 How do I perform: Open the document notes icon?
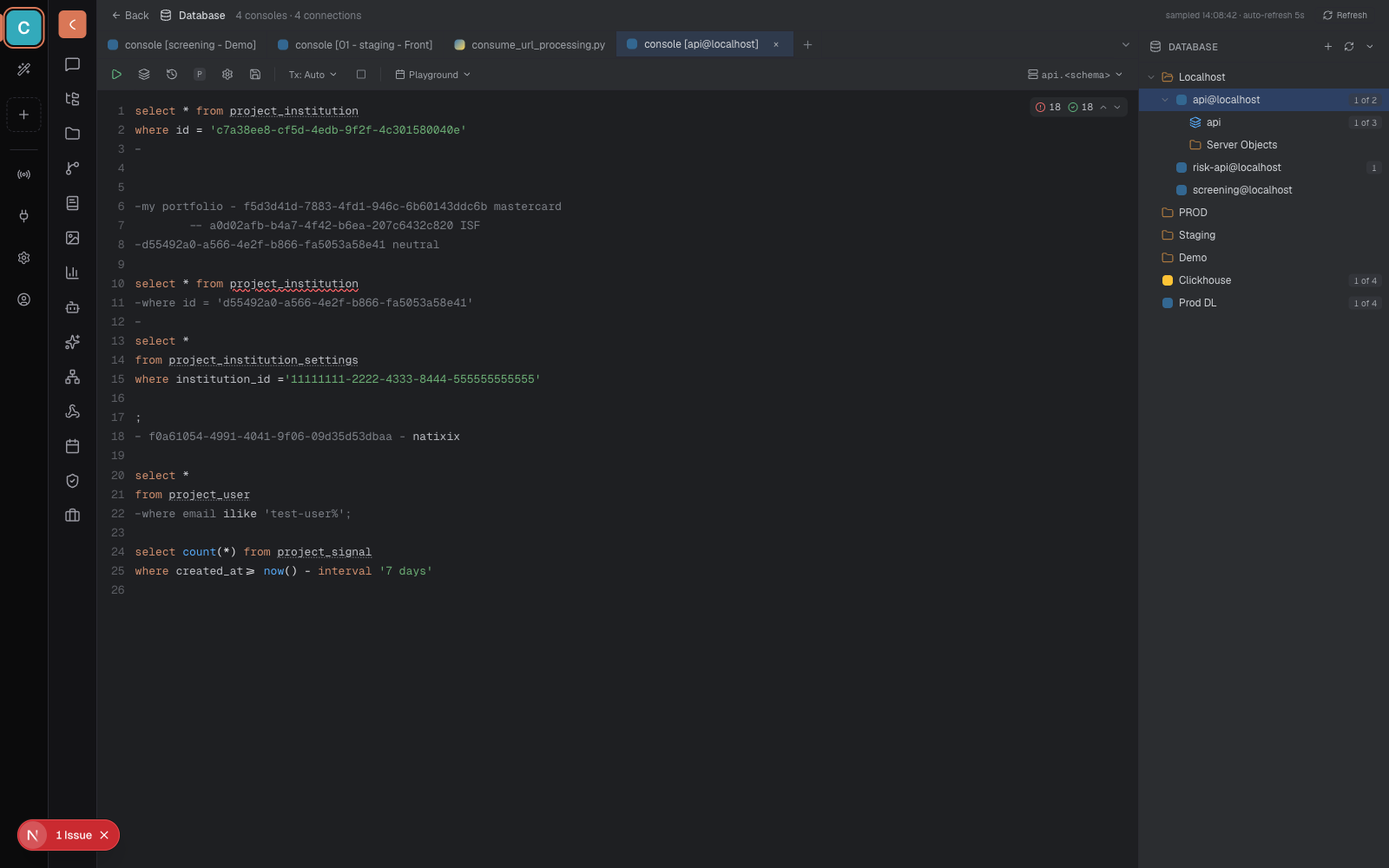pyautogui.click(x=72, y=203)
